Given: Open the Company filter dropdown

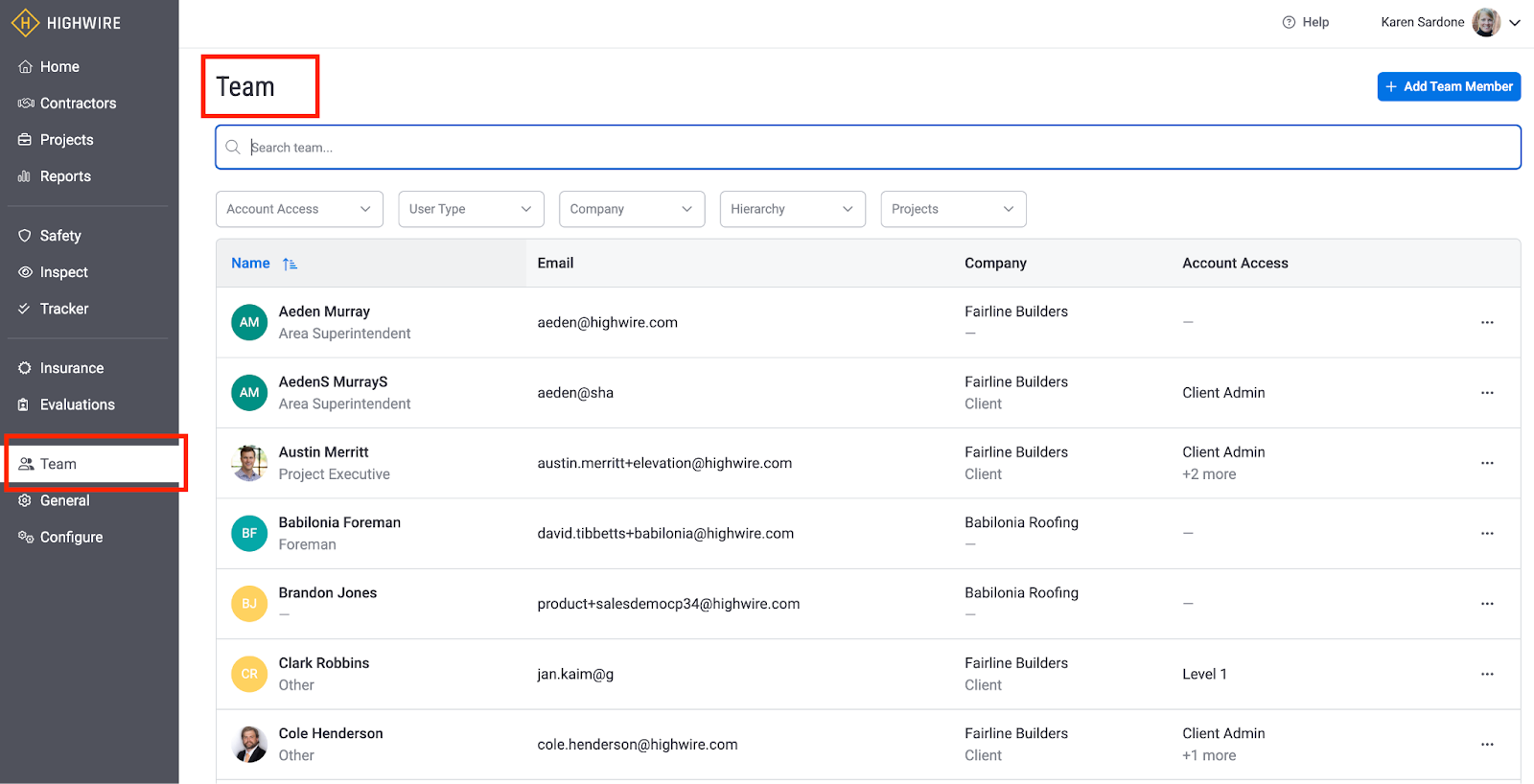Looking at the screenshot, I should pyautogui.click(x=632, y=209).
